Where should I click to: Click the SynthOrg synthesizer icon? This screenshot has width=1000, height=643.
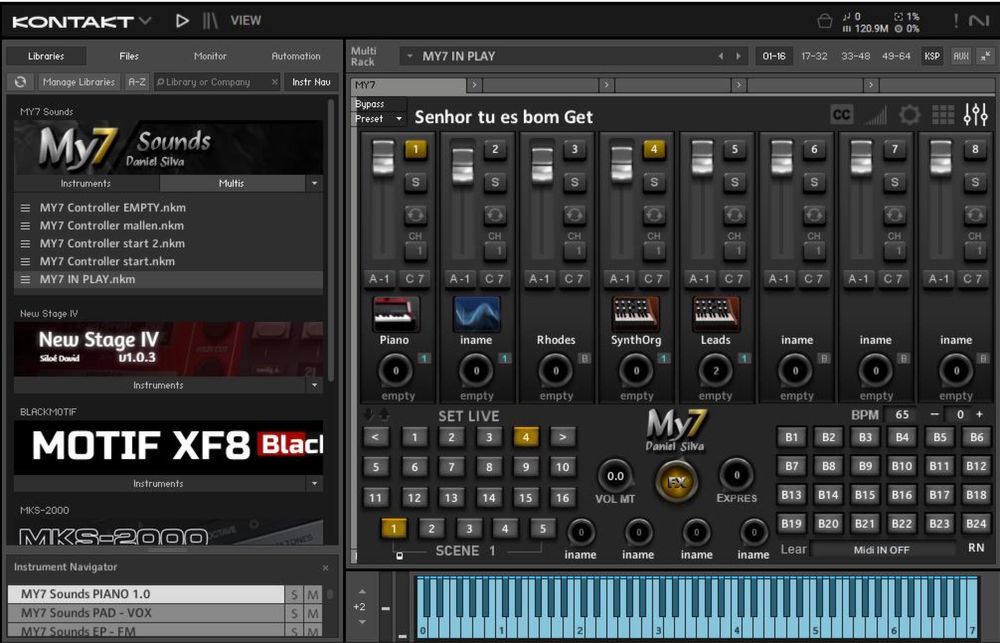[635, 313]
